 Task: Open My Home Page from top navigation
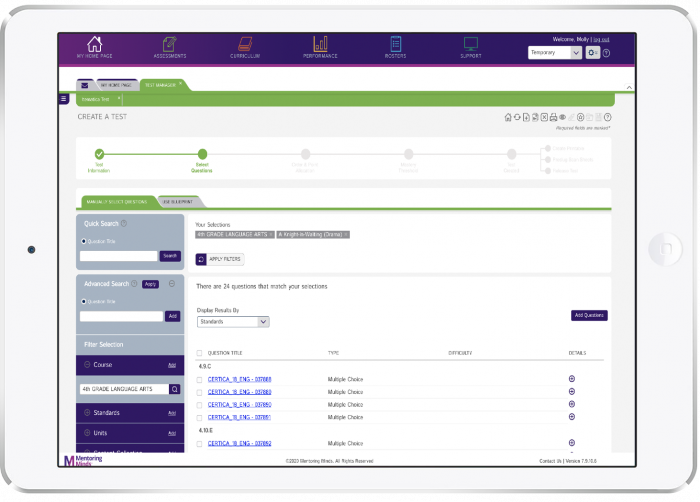(94, 47)
